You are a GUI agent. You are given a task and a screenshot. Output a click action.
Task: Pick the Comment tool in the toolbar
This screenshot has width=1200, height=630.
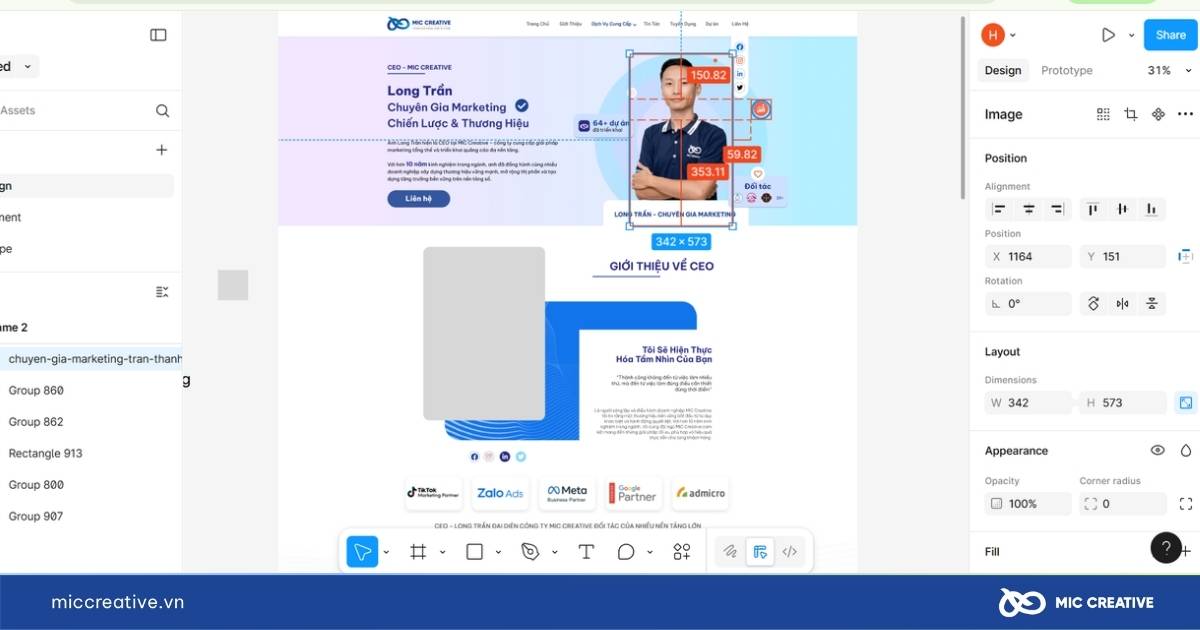626,551
